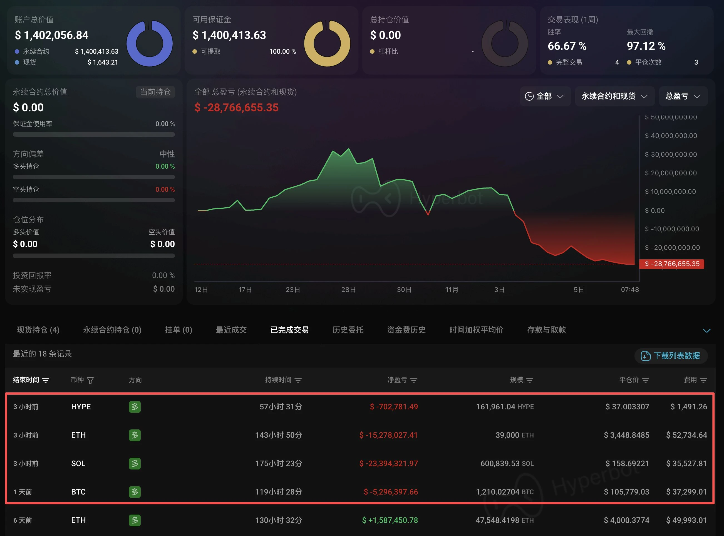Image resolution: width=724 pixels, height=536 pixels.
Task: Expand the 永续合约和现货 dropdown
Action: (614, 97)
